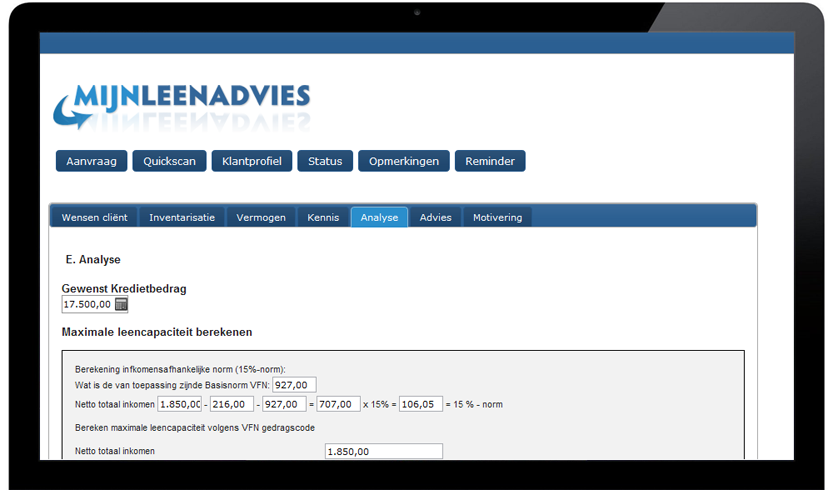Click the Basisnorm VFN input field
This screenshot has height=490, width=833.
coord(294,385)
